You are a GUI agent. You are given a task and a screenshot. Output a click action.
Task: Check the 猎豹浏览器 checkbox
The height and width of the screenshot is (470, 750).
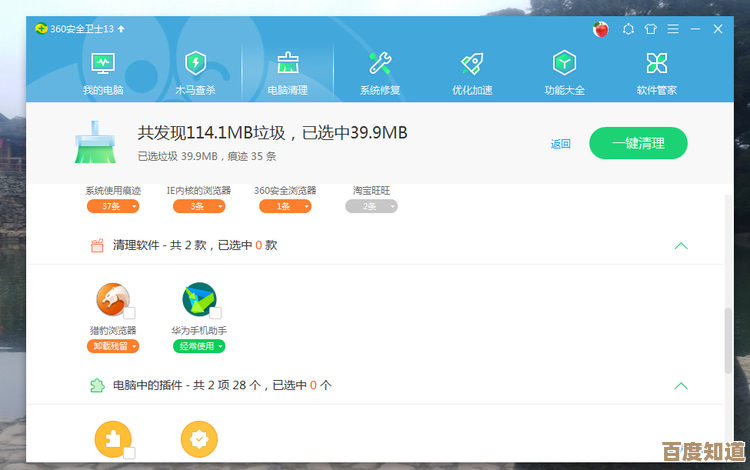pos(129,313)
